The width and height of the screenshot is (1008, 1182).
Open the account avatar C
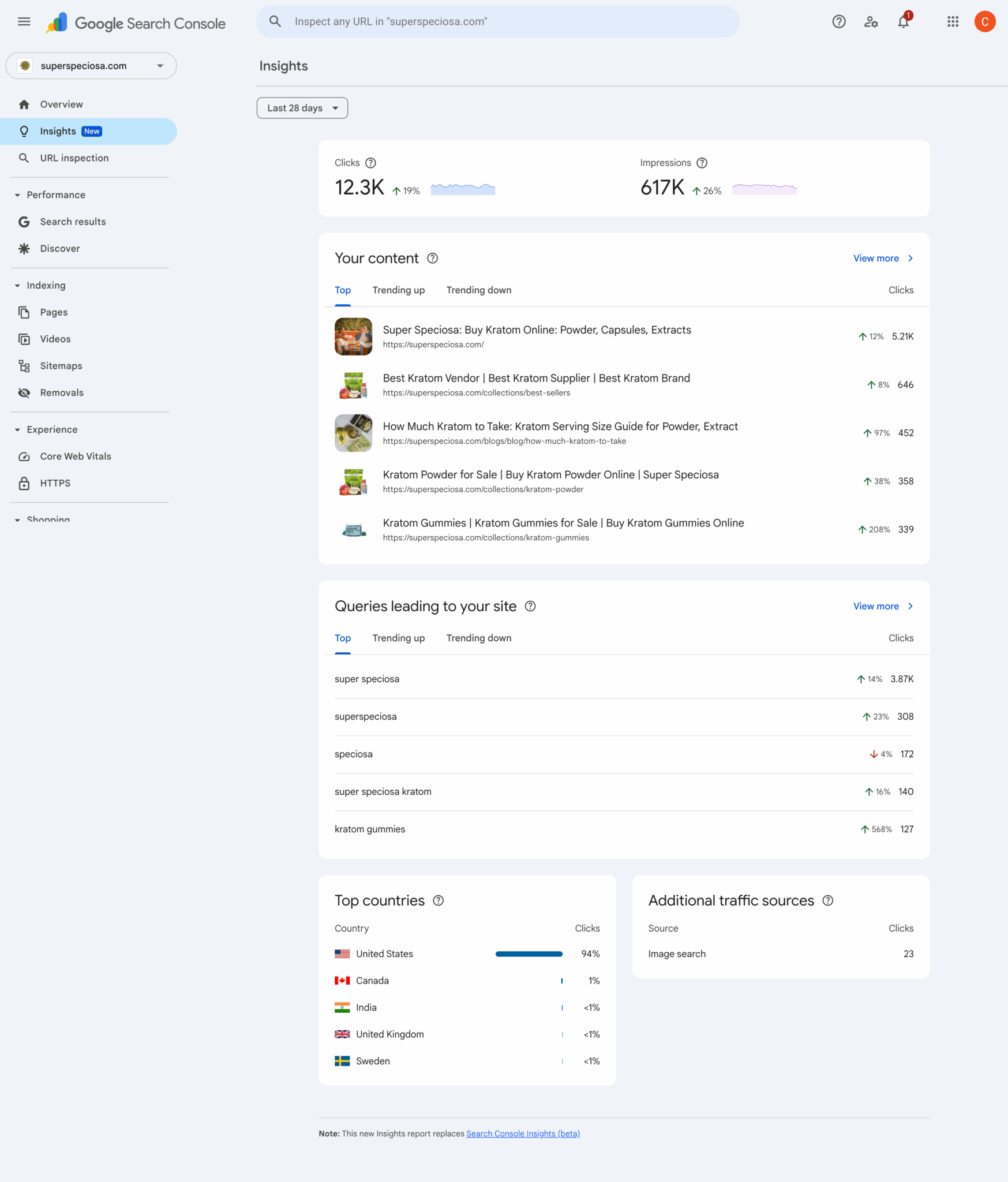[985, 22]
